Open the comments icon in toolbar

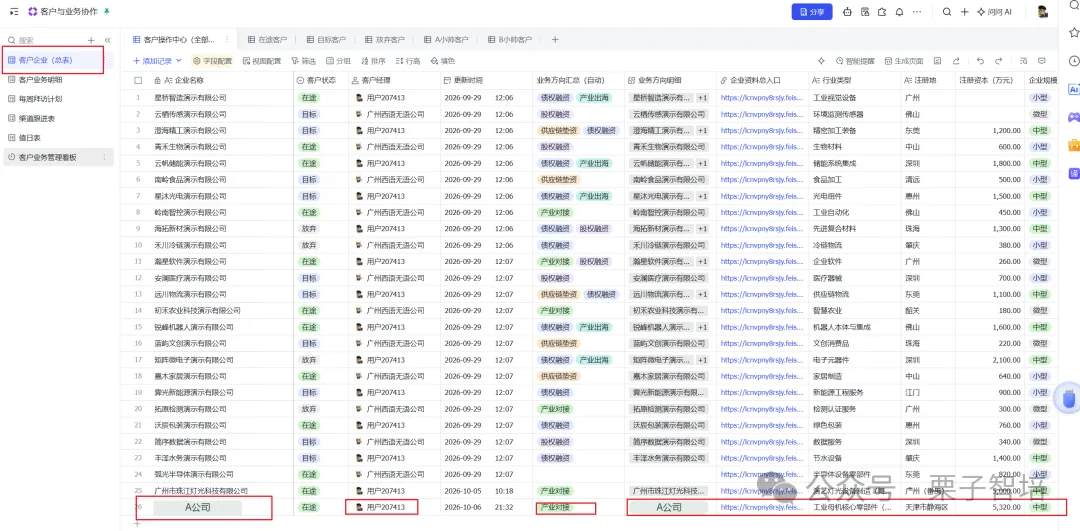[x=1041, y=61]
